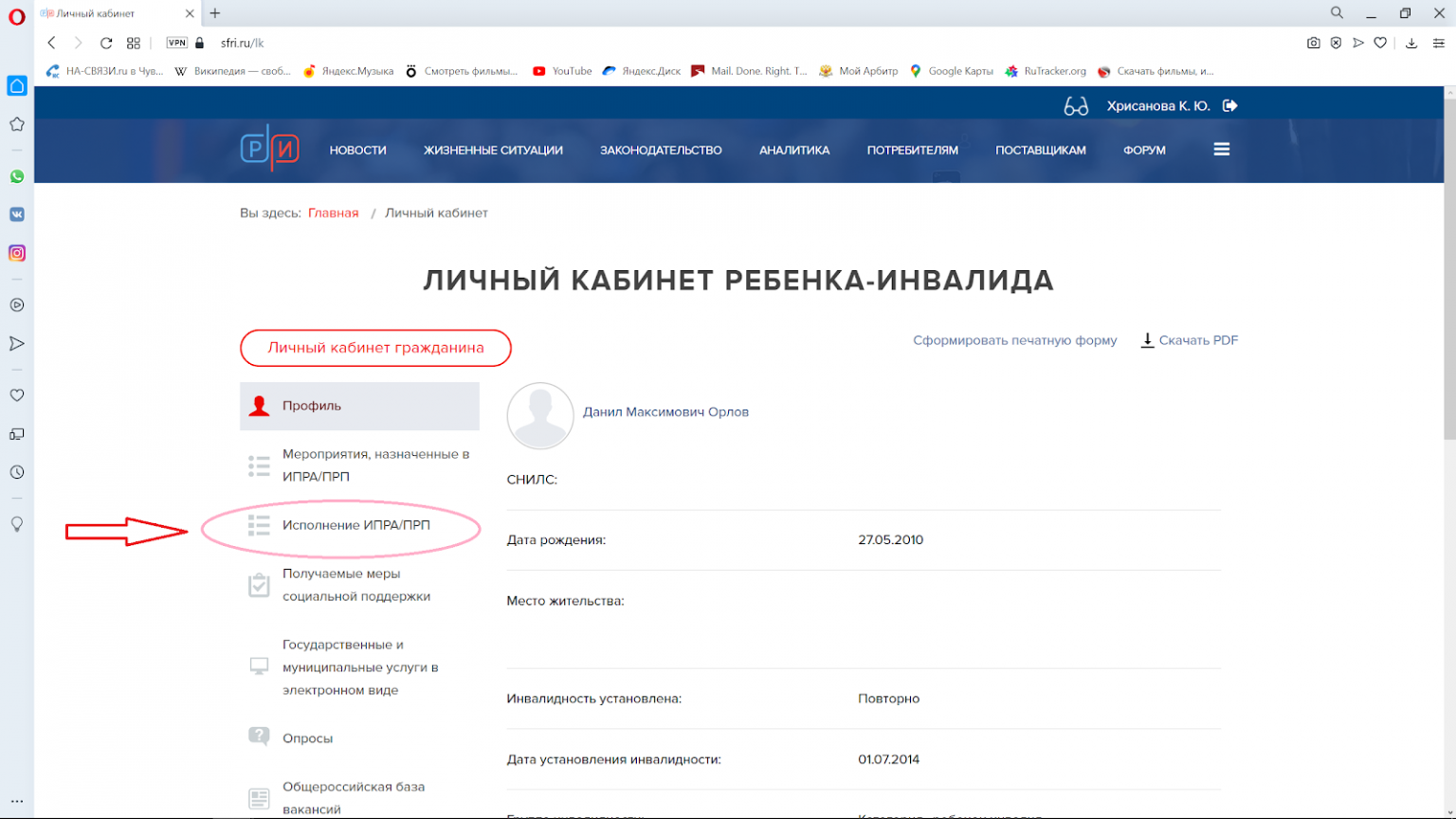Viewport: 1456px width, 819px height.
Task: Bookmark the page with the heart icon
Action: (x=1380, y=43)
